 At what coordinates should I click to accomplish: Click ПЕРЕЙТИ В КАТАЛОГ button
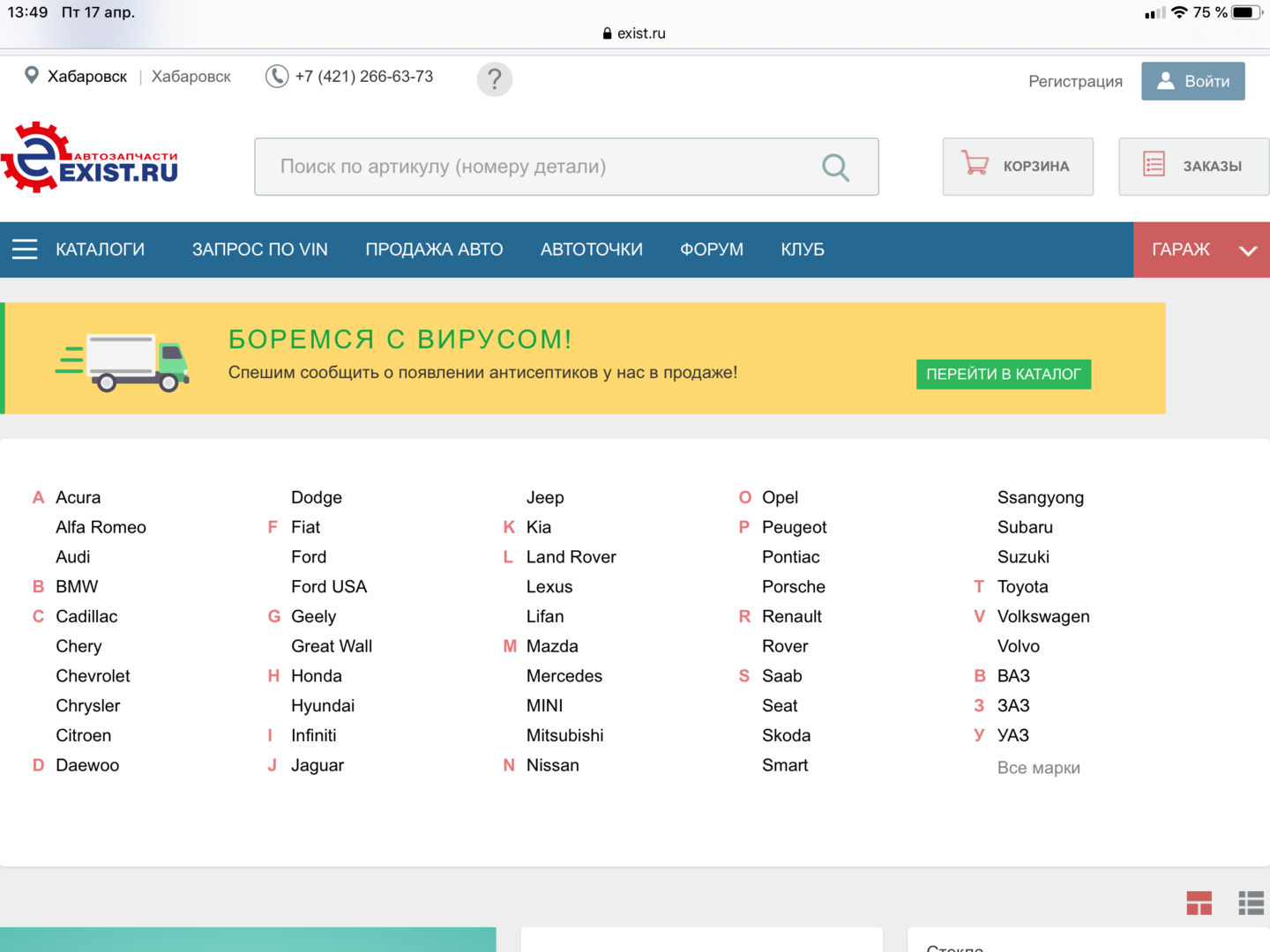click(x=1004, y=374)
